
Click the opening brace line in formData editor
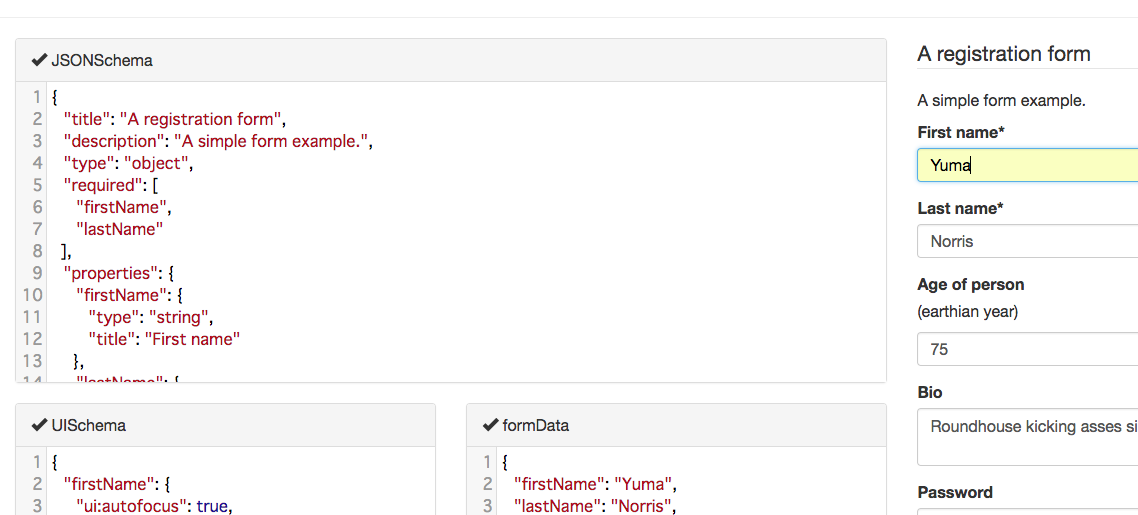click(x=505, y=462)
